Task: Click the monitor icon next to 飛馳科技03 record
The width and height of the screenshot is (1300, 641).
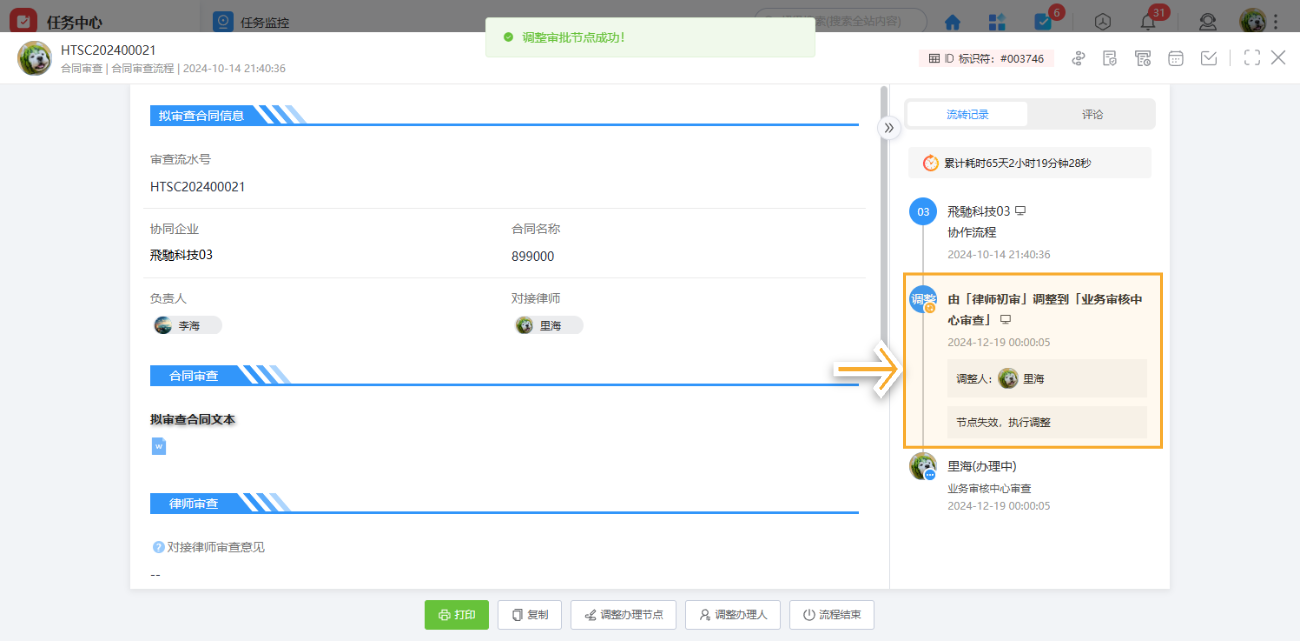Action: [x=1021, y=211]
